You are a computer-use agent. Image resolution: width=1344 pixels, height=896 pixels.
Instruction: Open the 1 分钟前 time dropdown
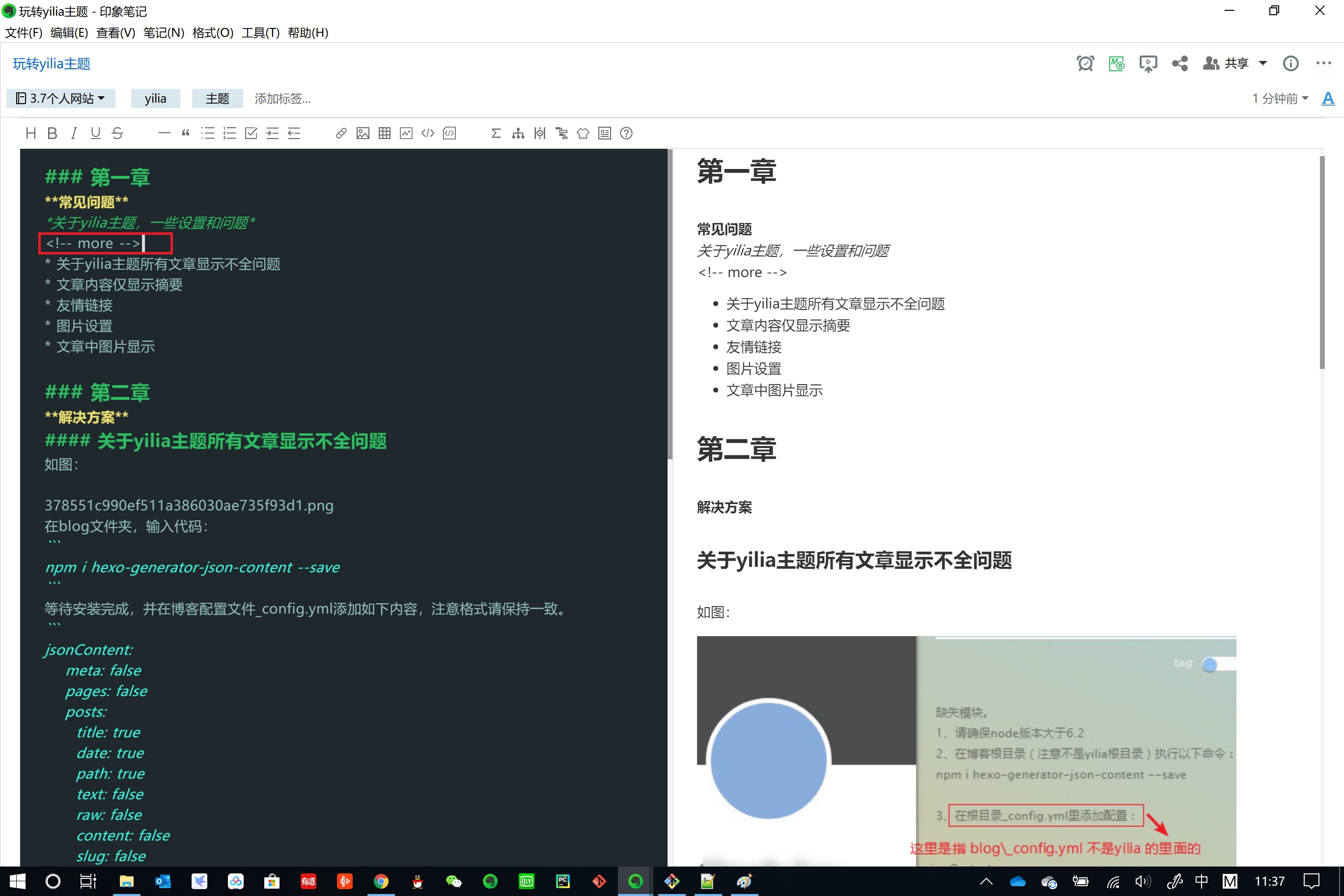1280,98
